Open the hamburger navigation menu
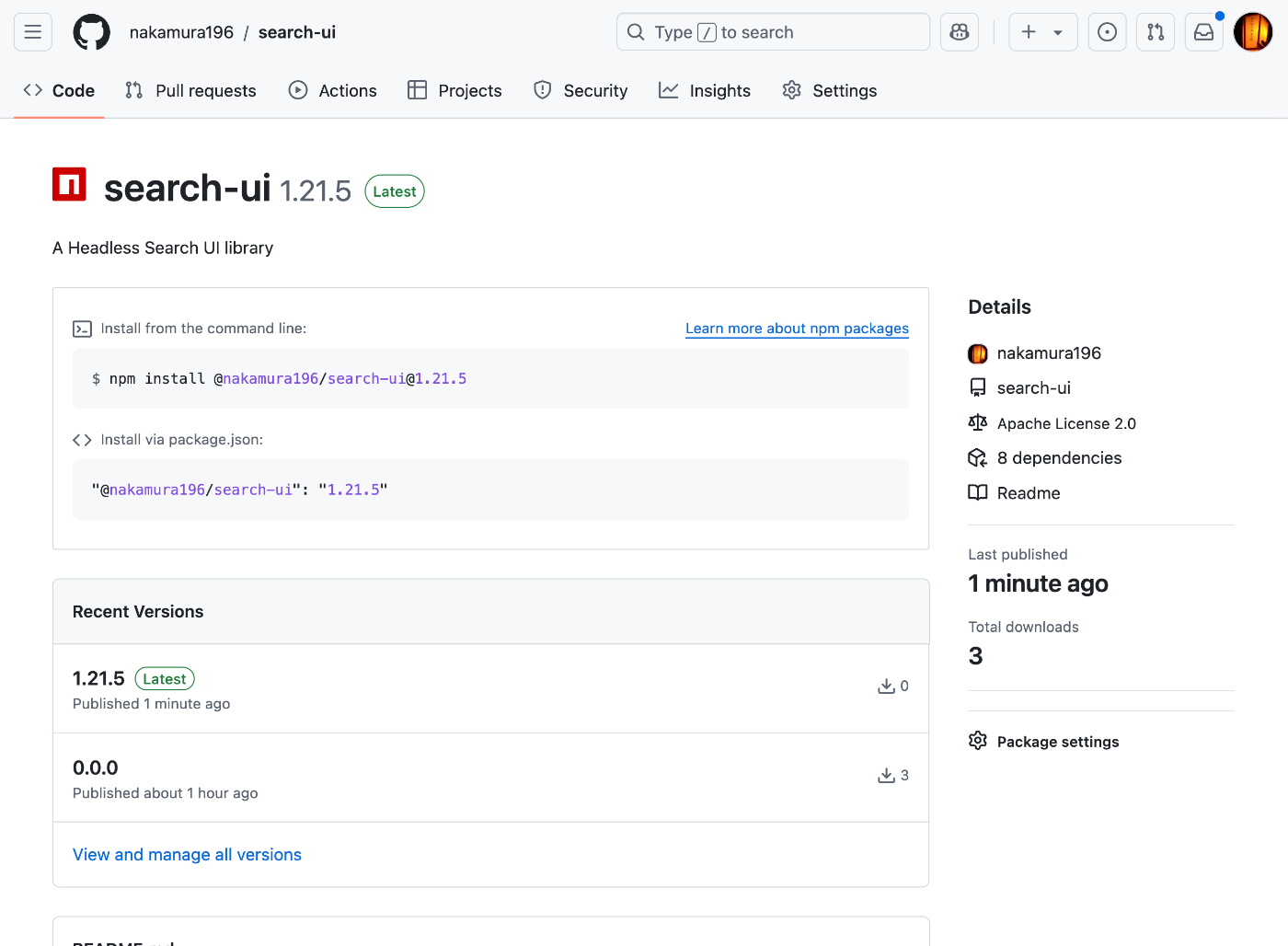 pos(33,32)
